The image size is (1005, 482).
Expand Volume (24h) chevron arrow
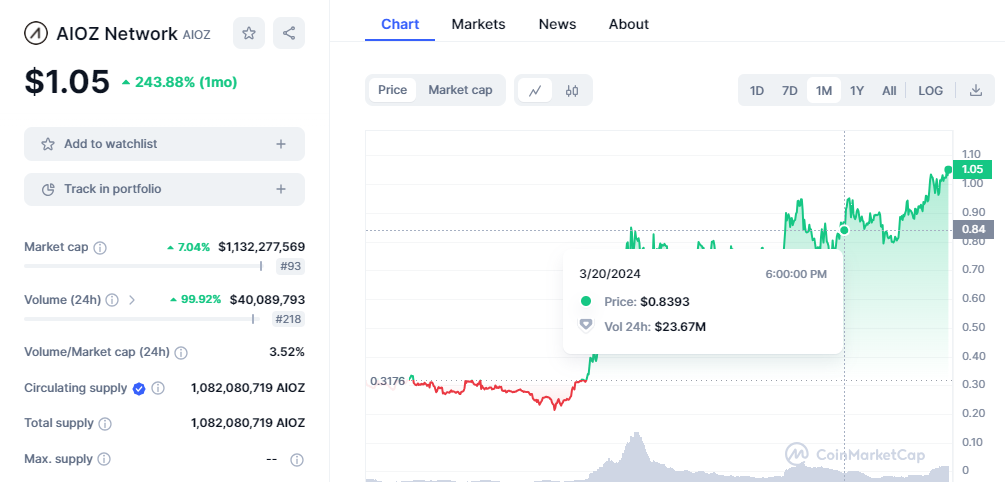coord(132,299)
